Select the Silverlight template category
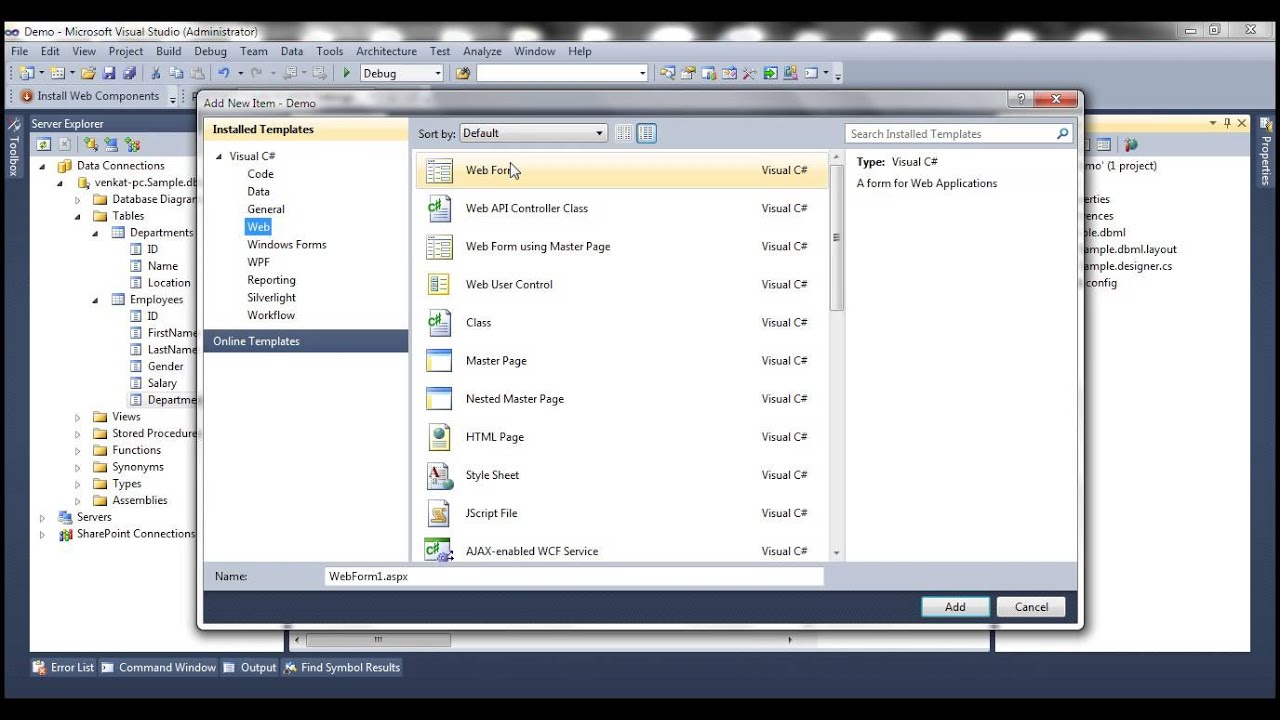This screenshot has width=1280, height=720. point(271,298)
